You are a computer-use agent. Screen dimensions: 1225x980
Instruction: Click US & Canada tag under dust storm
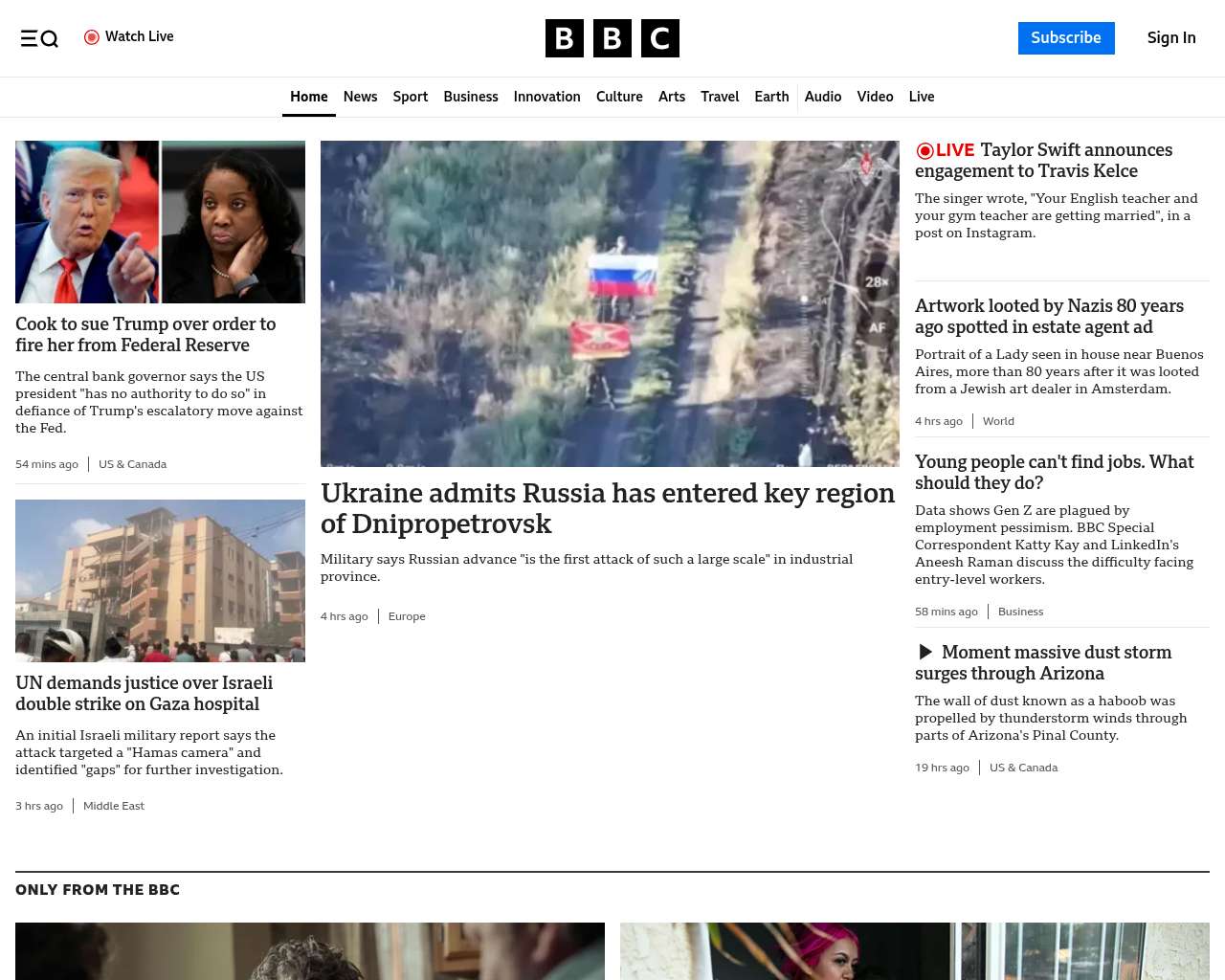pyautogui.click(x=1023, y=768)
